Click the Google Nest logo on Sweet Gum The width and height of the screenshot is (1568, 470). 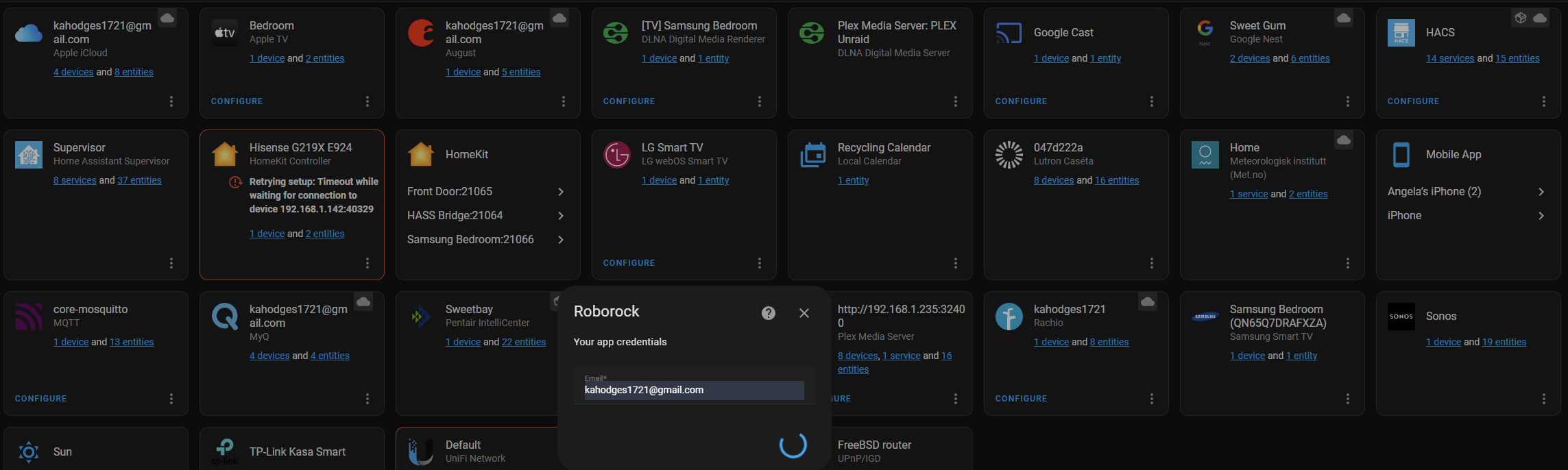[1205, 31]
